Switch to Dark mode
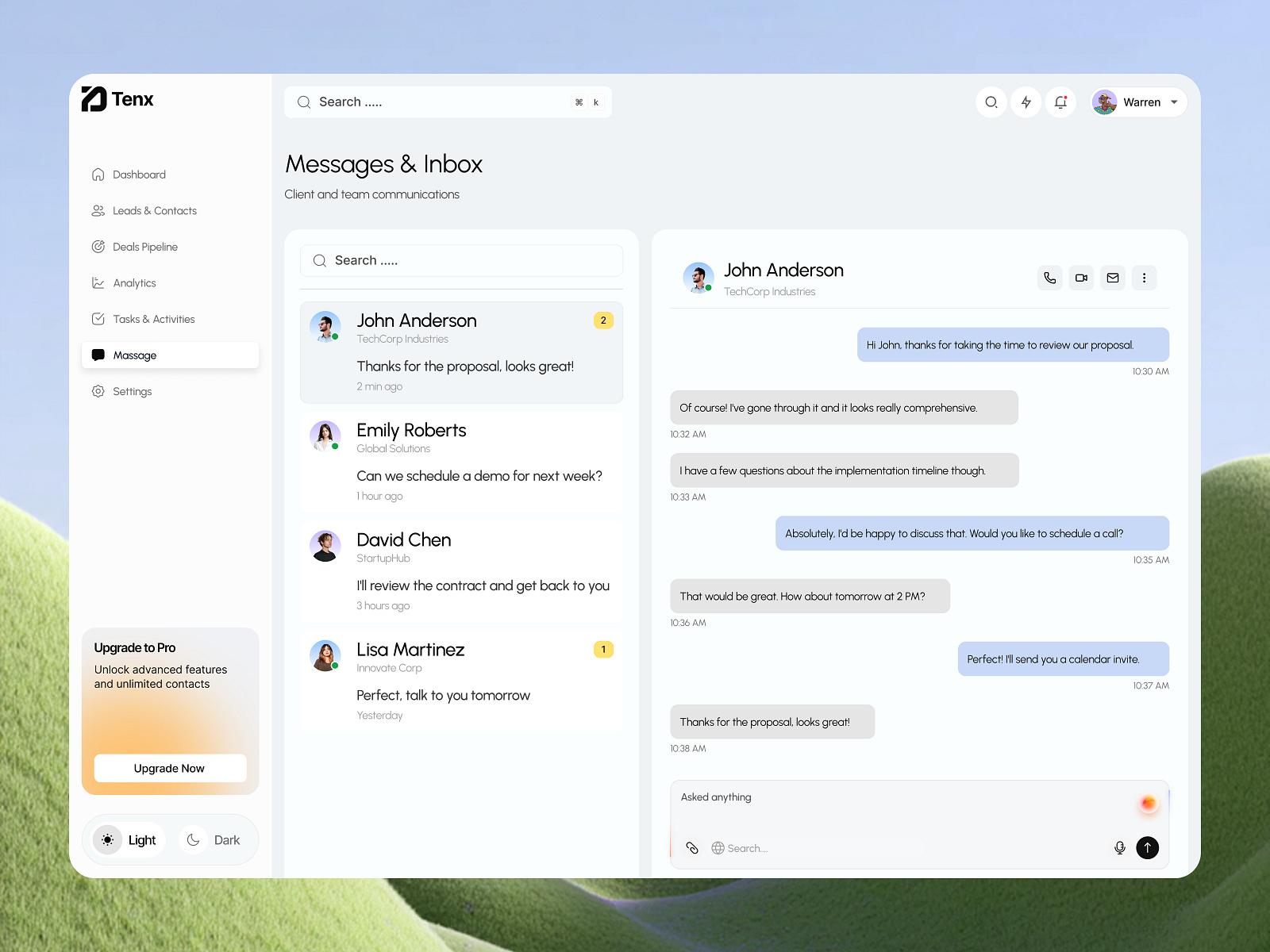 pyautogui.click(x=214, y=839)
